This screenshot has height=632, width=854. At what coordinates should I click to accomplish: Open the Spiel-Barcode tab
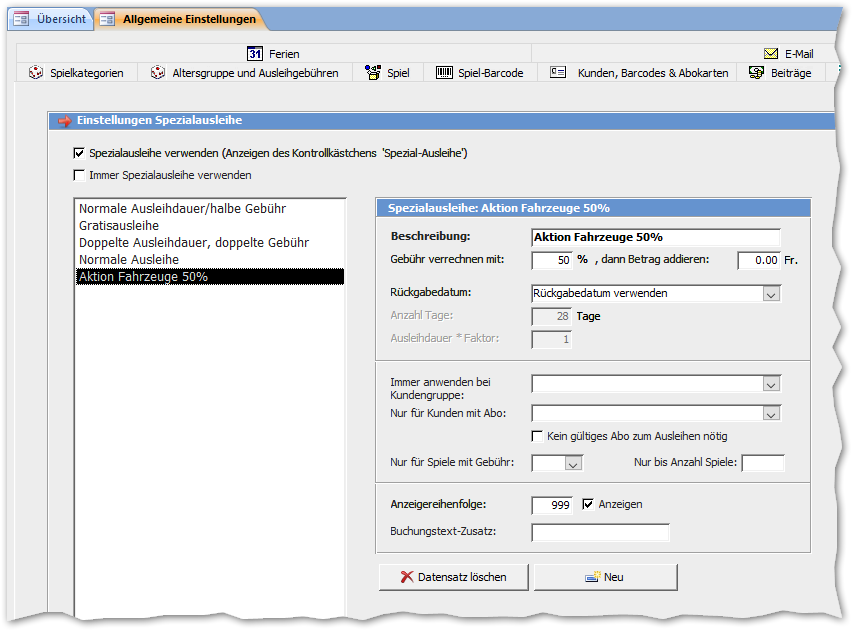[x=480, y=72]
